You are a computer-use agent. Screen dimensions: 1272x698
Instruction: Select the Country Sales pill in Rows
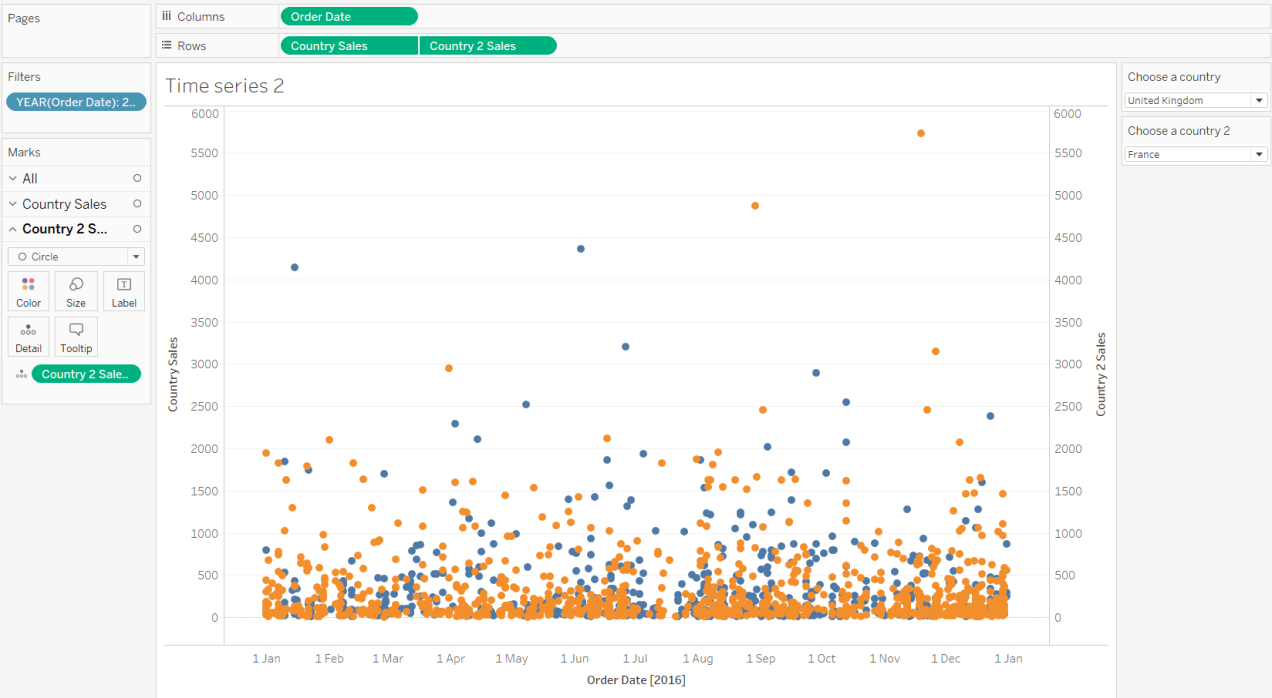pos(349,46)
